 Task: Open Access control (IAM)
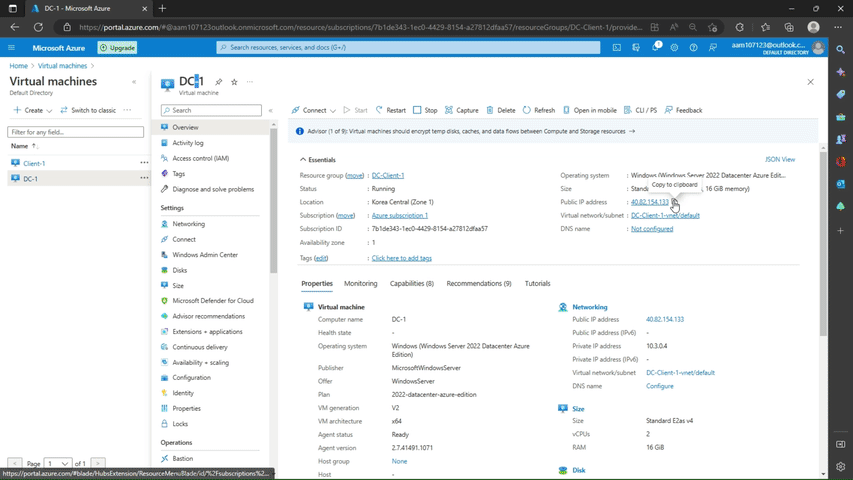[200, 158]
